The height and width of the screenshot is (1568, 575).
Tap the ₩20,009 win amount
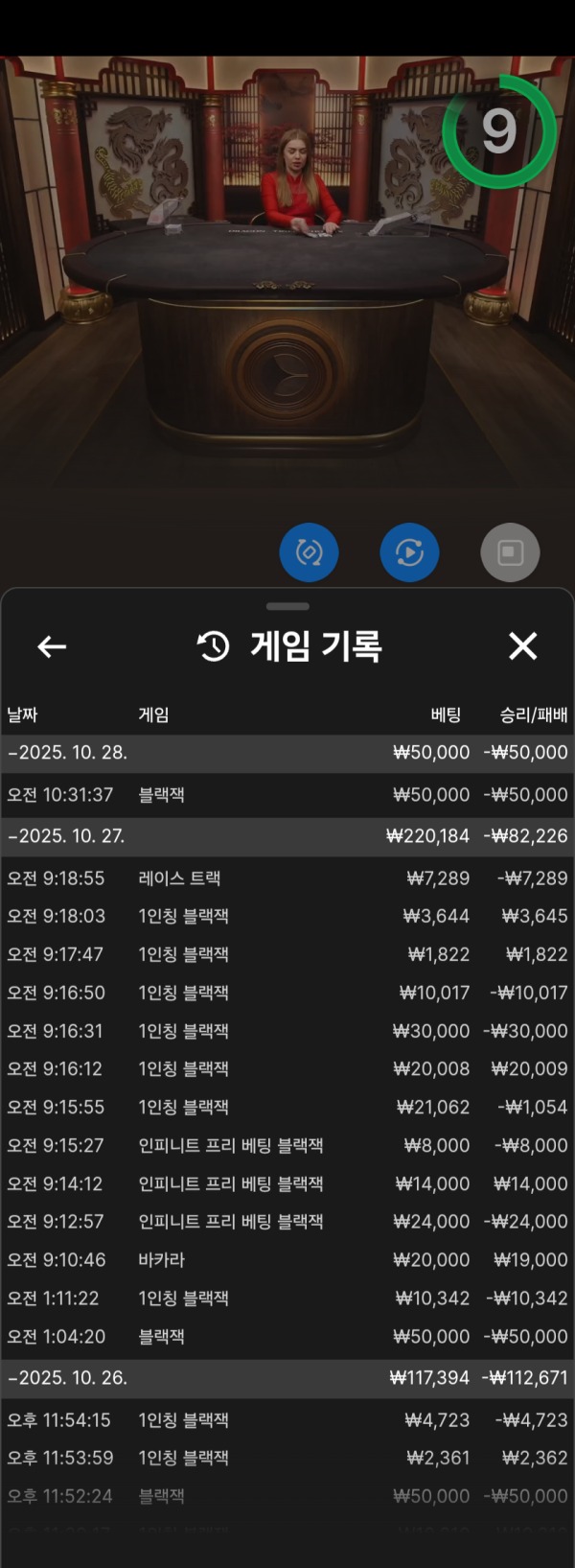pyautogui.click(x=530, y=1069)
